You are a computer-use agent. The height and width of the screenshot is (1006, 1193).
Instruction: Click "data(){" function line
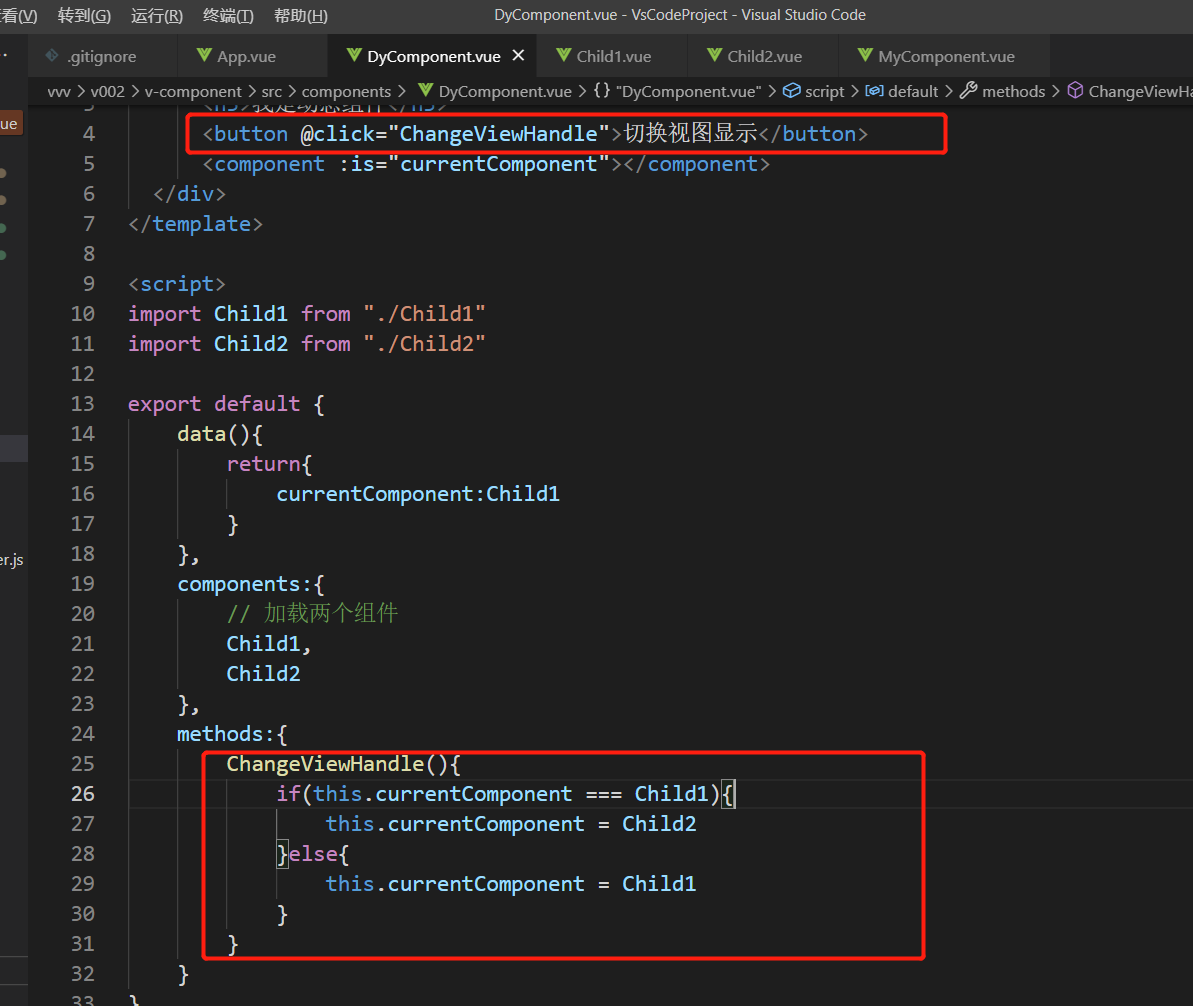pyautogui.click(x=220, y=434)
